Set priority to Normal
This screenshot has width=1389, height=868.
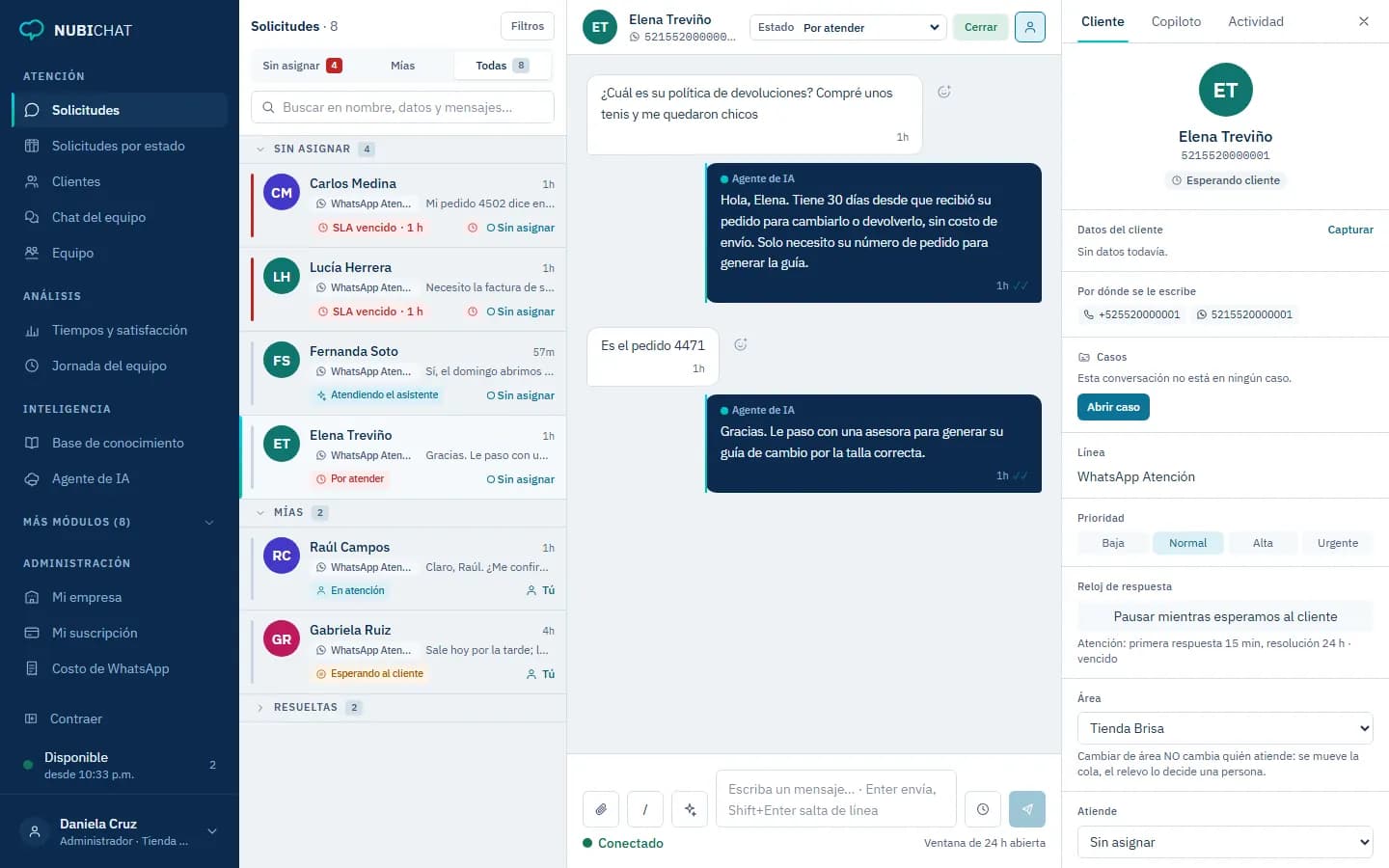(x=1187, y=543)
